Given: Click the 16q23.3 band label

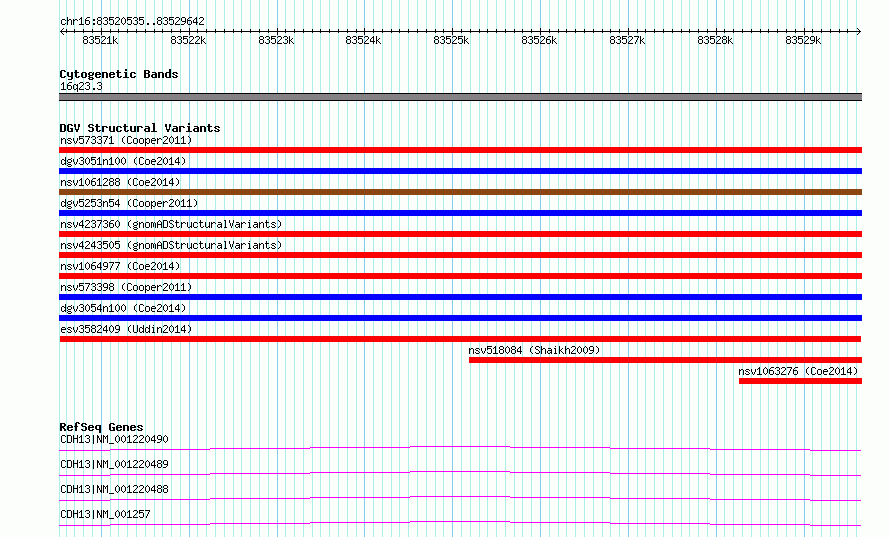Looking at the screenshot, I should pyautogui.click(x=81, y=86).
